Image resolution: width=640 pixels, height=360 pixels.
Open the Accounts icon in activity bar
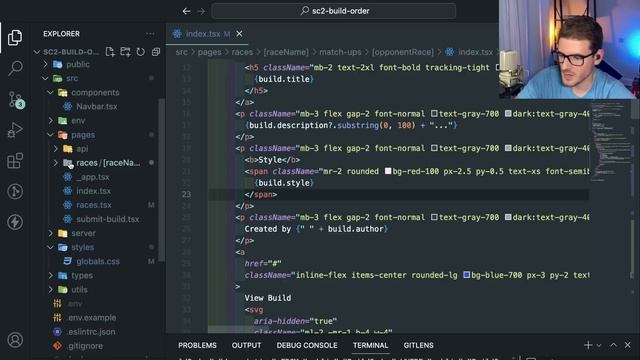(15, 340)
